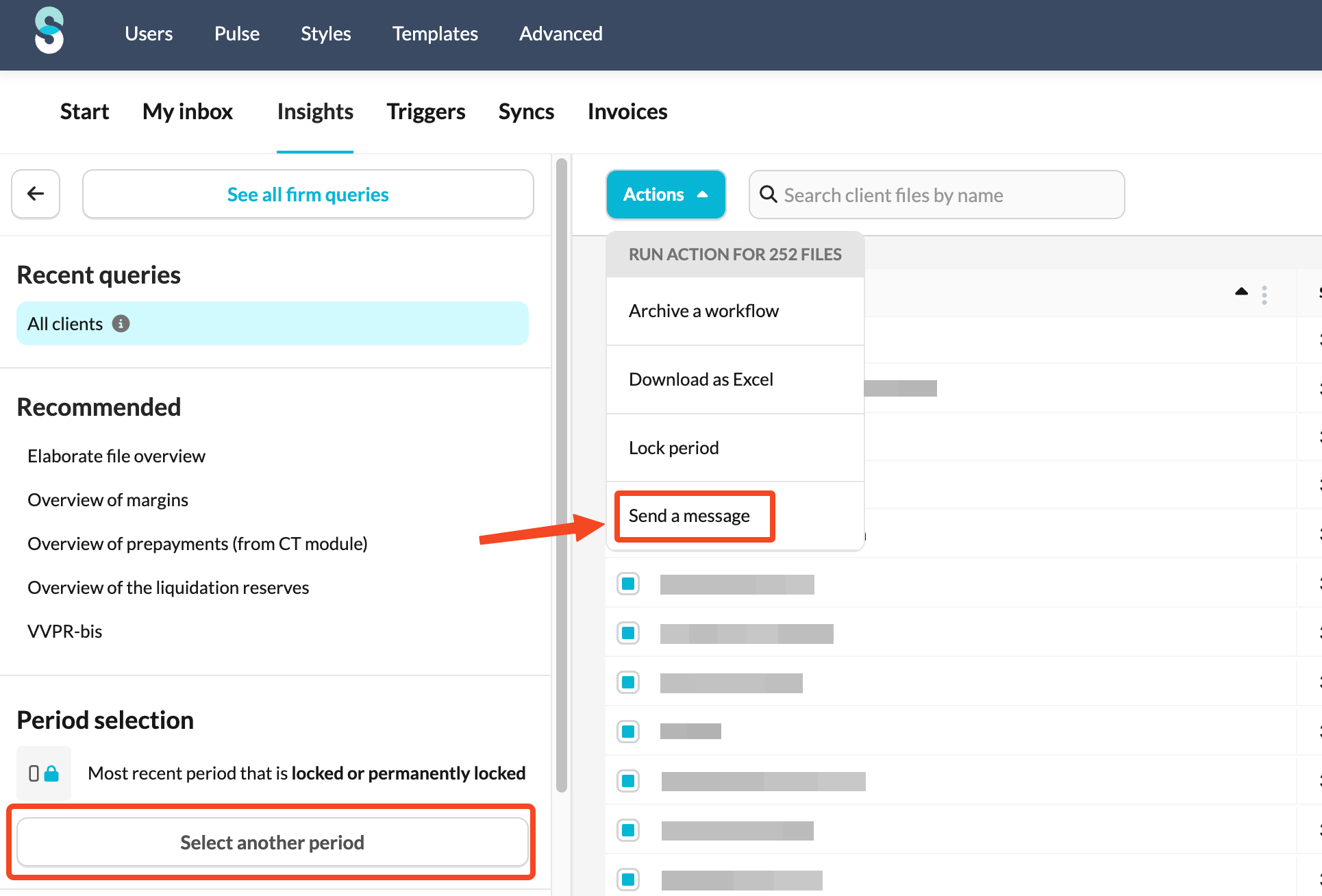Viewport: 1322px width, 896px height.
Task: Switch to the Triggers tab
Action: tap(425, 112)
